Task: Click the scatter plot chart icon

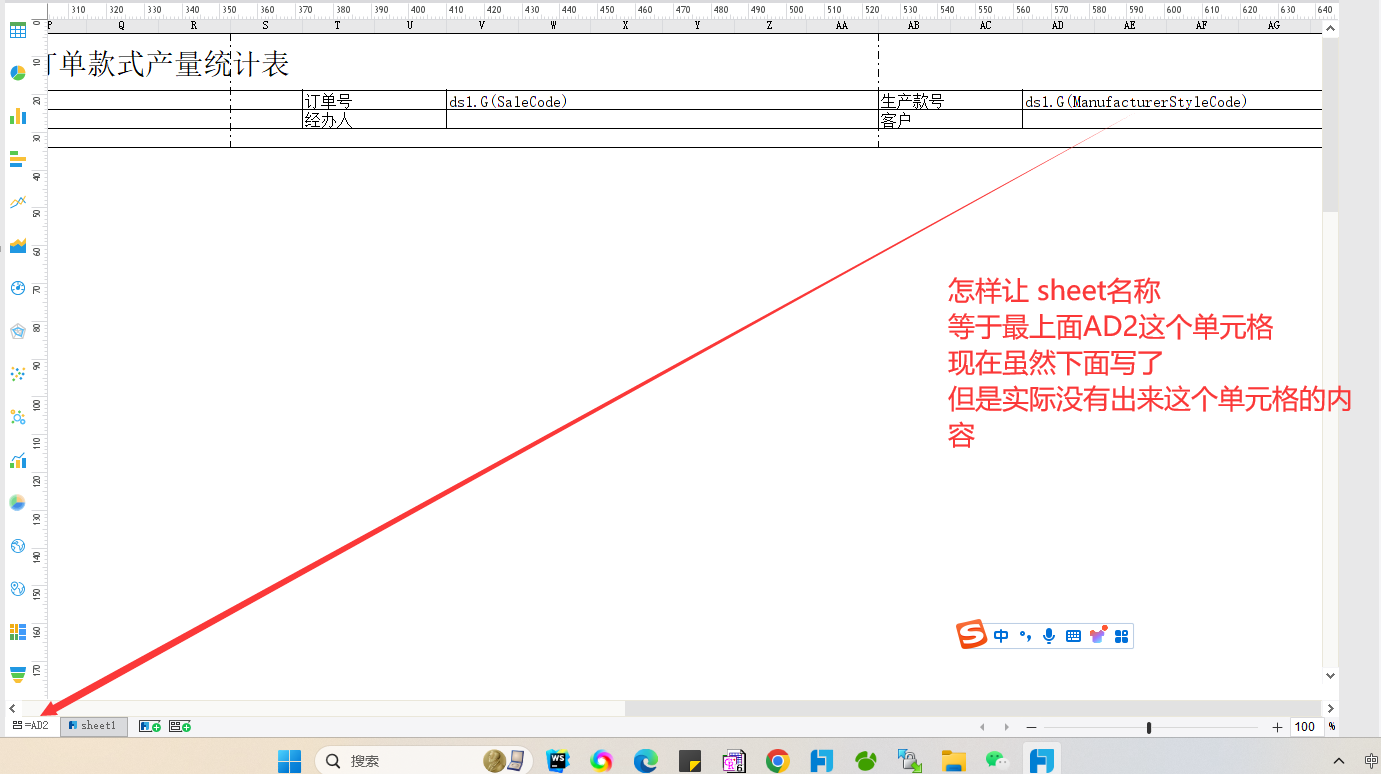Action: [18, 374]
